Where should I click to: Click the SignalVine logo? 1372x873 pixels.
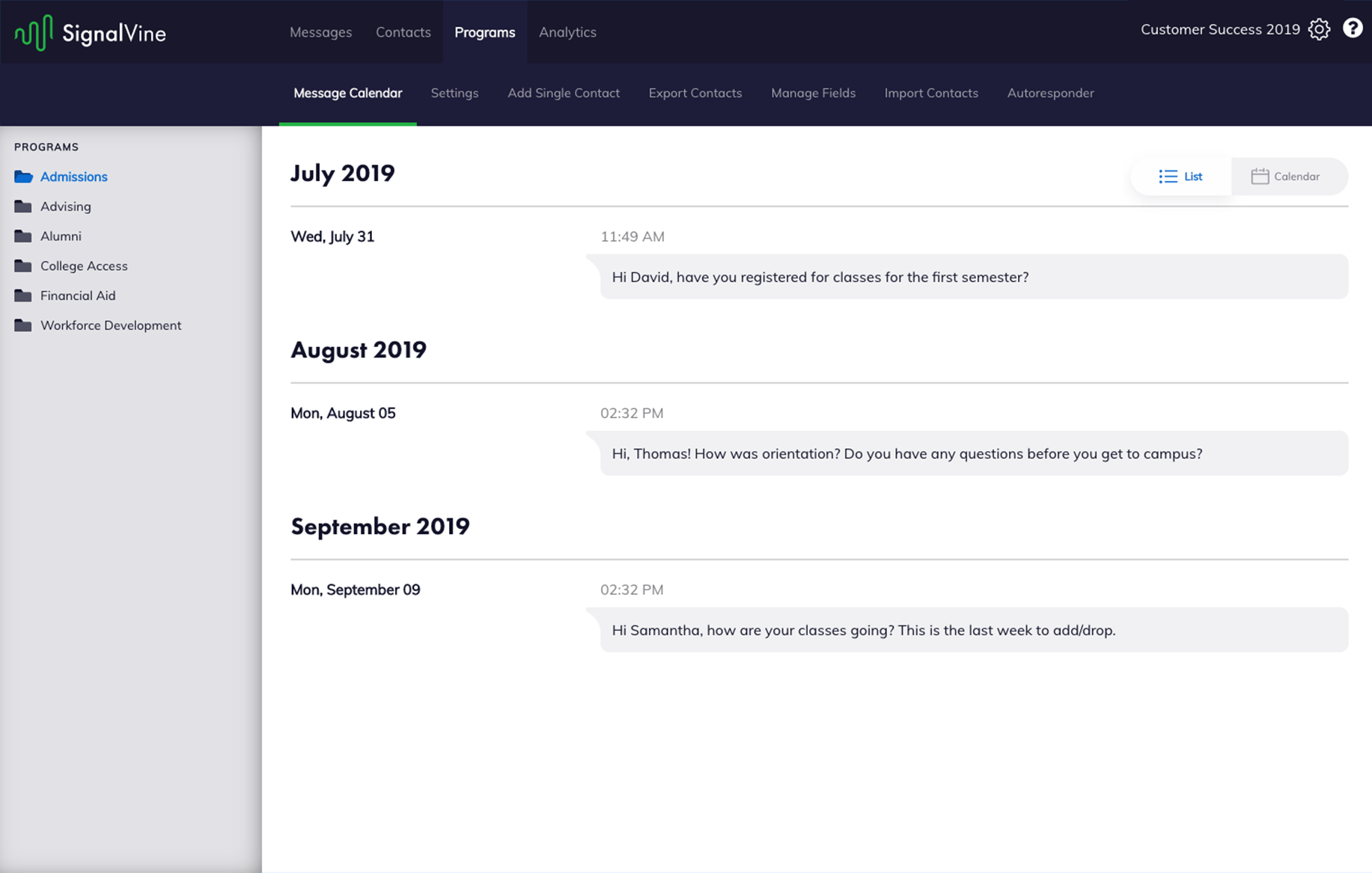click(x=90, y=32)
